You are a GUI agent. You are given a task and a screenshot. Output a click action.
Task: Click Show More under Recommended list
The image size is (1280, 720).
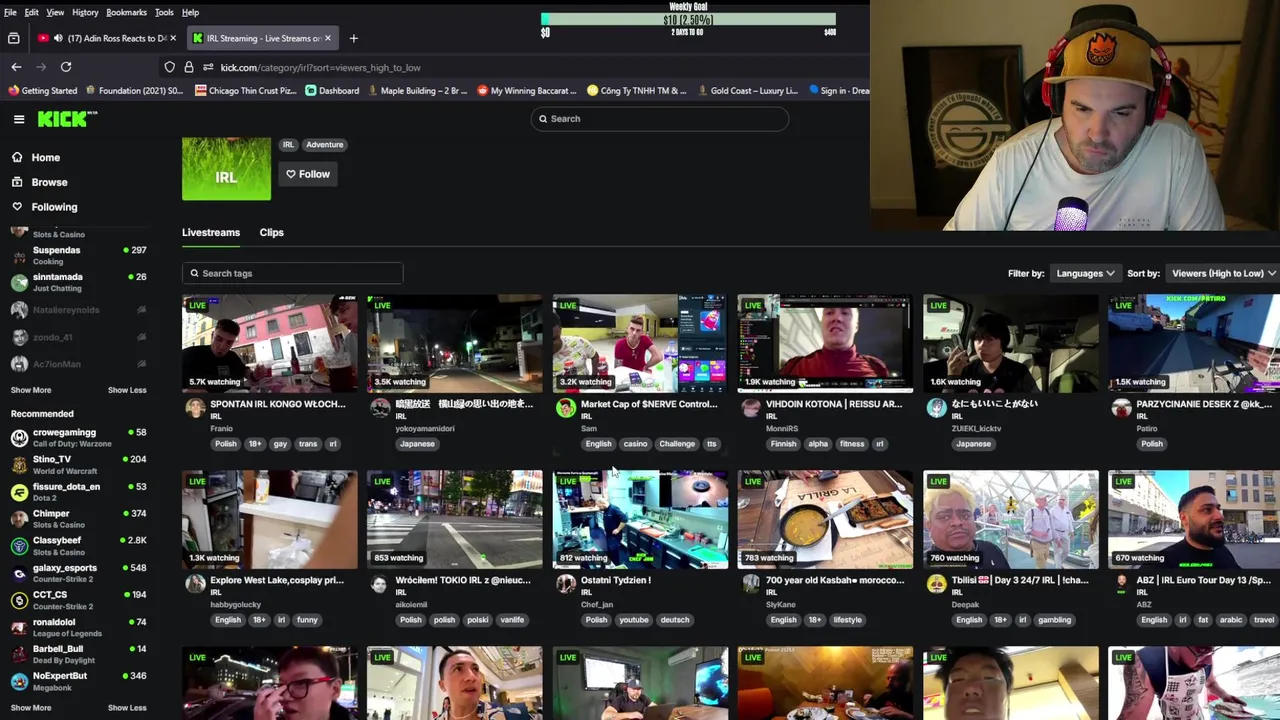tap(31, 708)
